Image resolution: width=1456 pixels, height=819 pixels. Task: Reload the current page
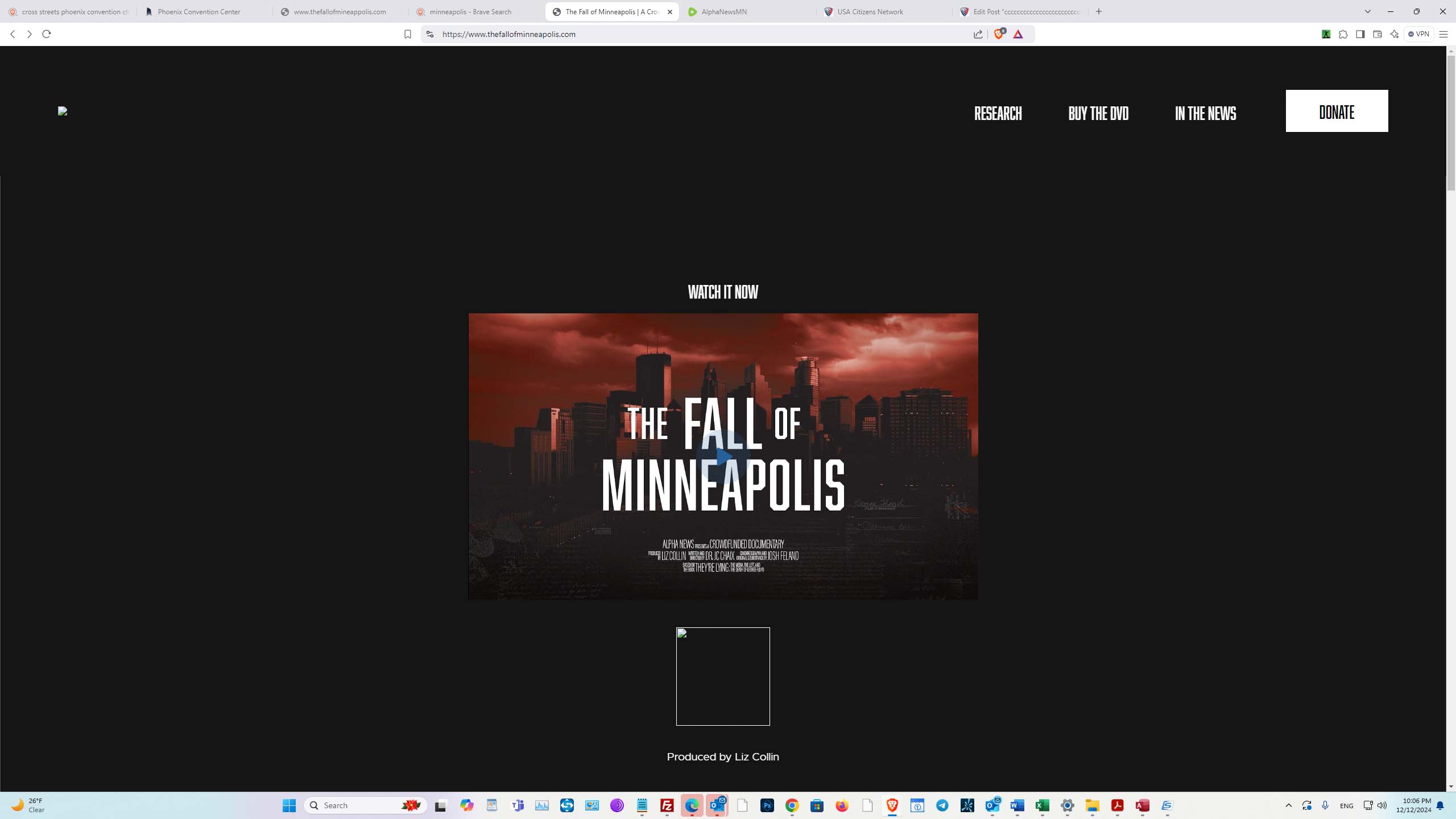[47, 34]
